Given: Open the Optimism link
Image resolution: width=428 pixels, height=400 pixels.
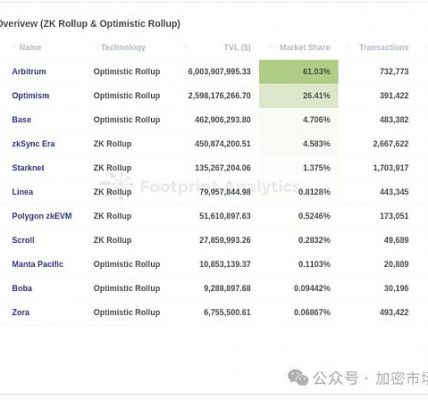Looking at the screenshot, I should pos(30,96).
